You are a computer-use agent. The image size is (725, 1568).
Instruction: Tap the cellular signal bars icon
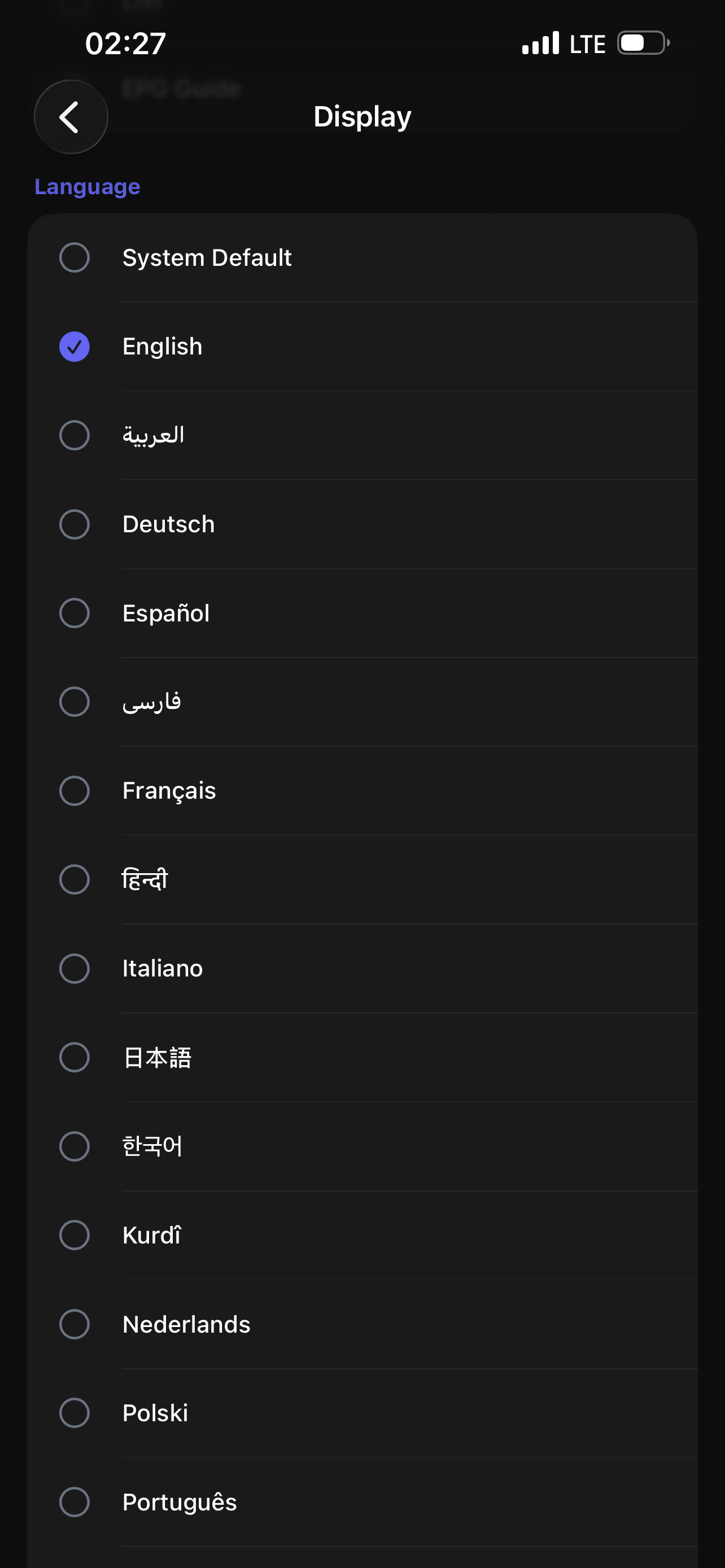pyautogui.click(x=540, y=43)
